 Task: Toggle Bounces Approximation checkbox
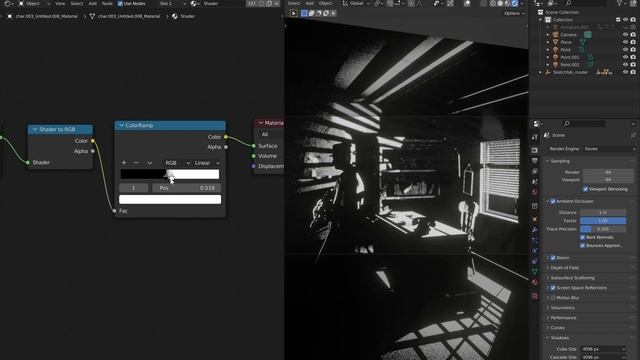pos(582,245)
